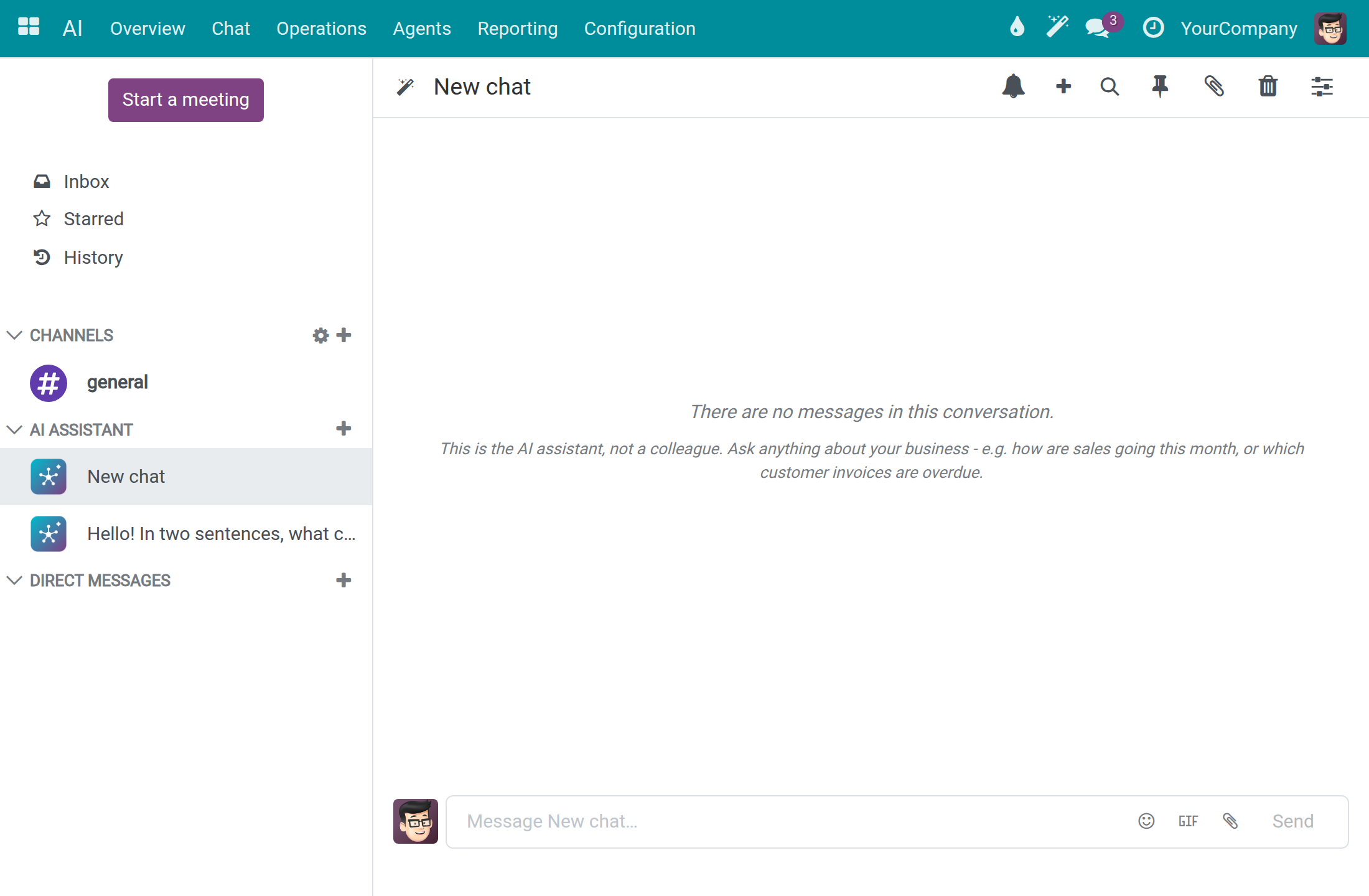This screenshot has width=1369, height=896.
Task: Open emoji picker in composer
Action: point(1146,821)
